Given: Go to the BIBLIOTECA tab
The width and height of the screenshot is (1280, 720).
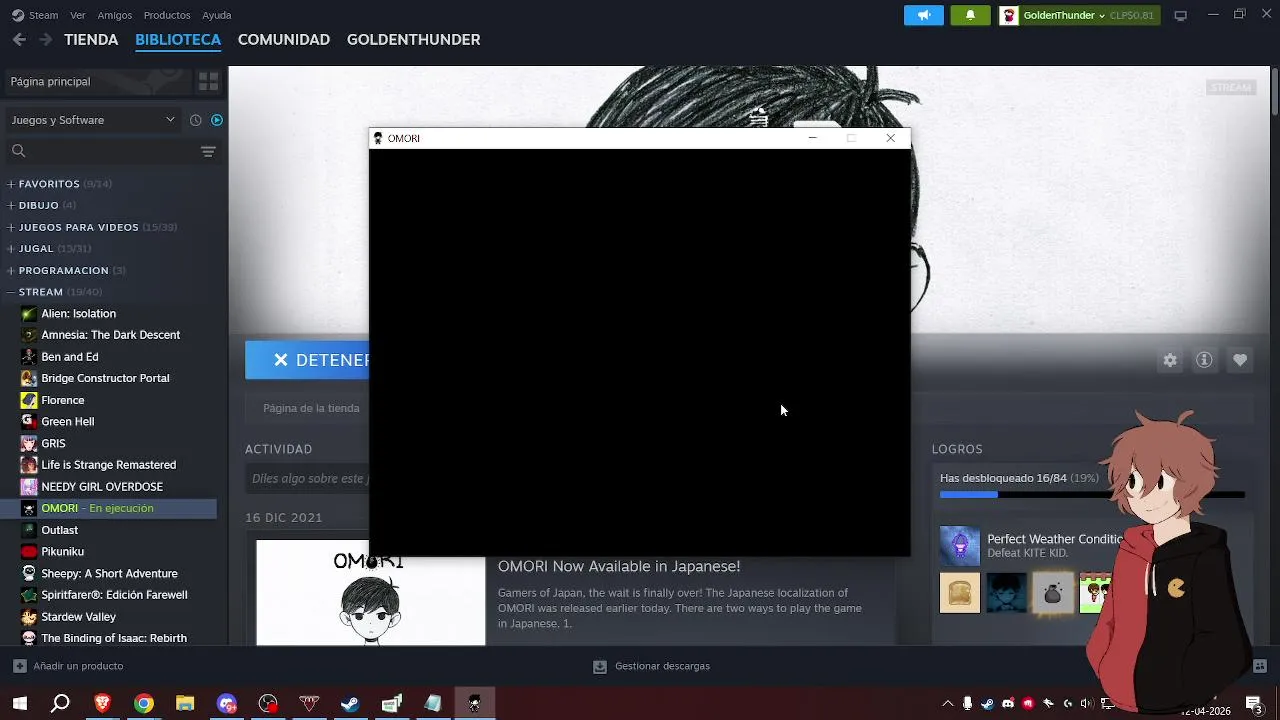Looking at the screenshot, I should [178, 40].
